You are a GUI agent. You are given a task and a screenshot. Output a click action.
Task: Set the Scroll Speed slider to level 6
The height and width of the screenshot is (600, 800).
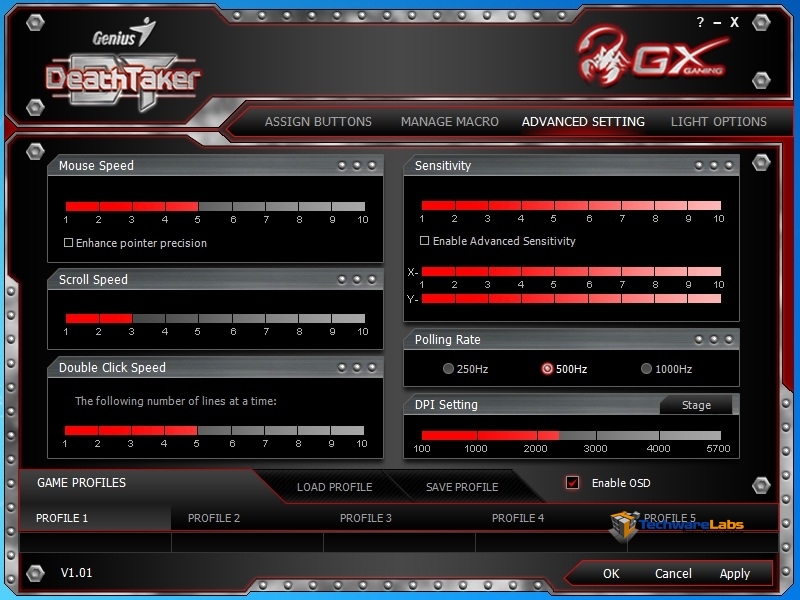(x=233, y=318)
